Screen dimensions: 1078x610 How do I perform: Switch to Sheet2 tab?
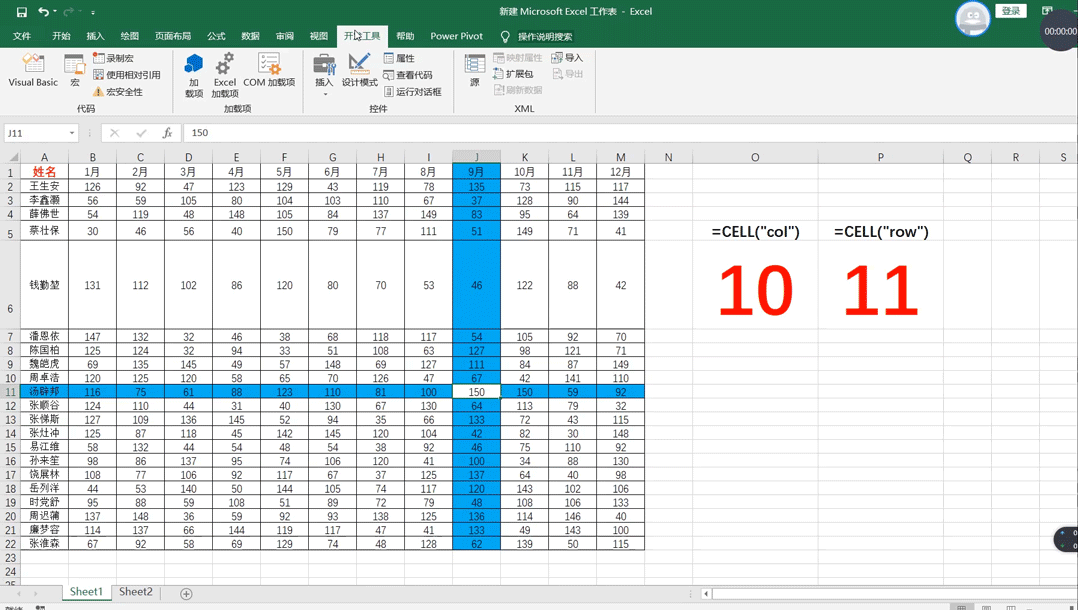coord(135,591)
